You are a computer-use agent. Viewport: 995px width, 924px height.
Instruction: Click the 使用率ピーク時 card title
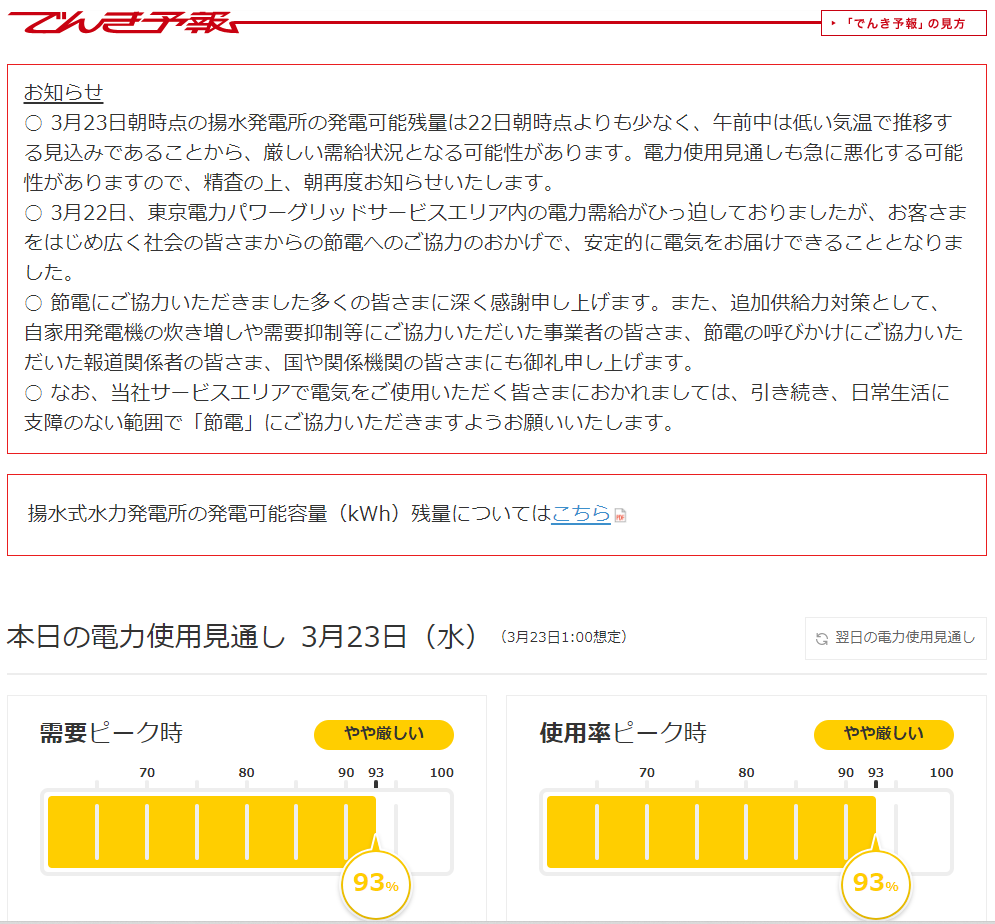623,733
